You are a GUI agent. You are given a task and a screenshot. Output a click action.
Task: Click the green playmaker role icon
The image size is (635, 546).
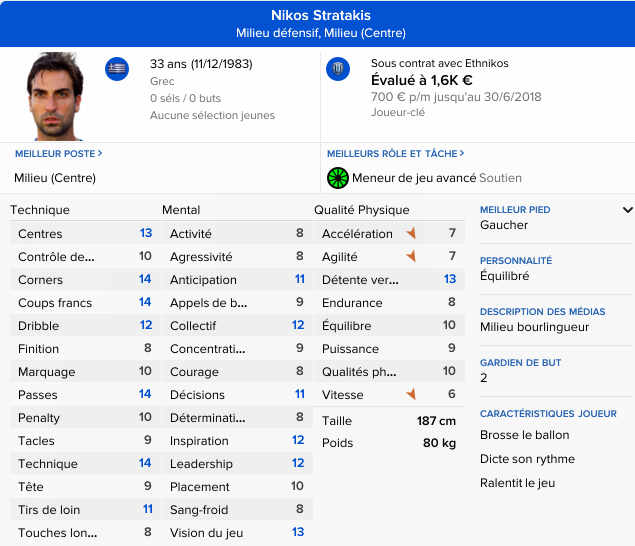pos(338,178)
